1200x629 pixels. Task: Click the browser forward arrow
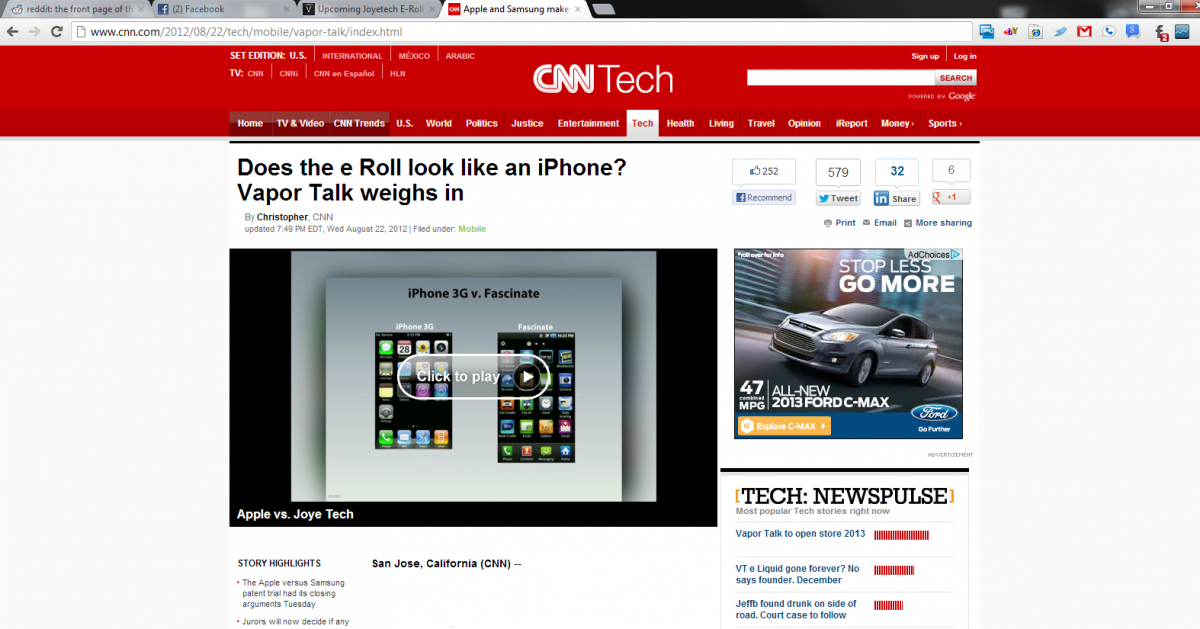(35, 32)
